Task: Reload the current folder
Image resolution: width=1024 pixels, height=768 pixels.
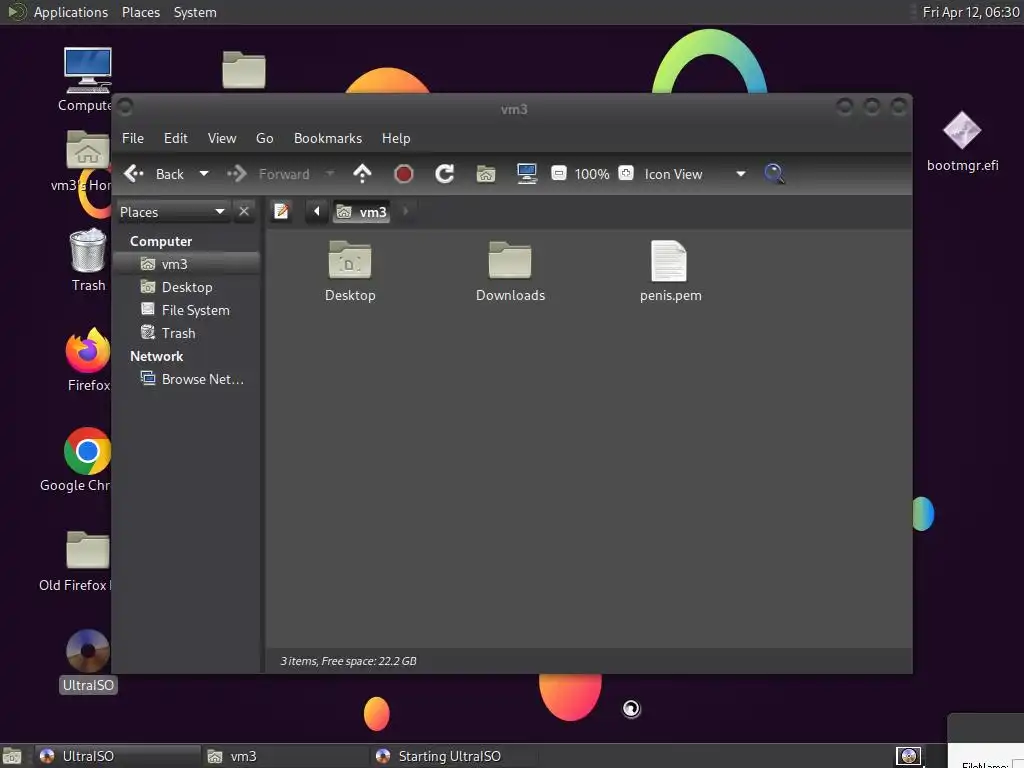Action: tap(445, 174)
